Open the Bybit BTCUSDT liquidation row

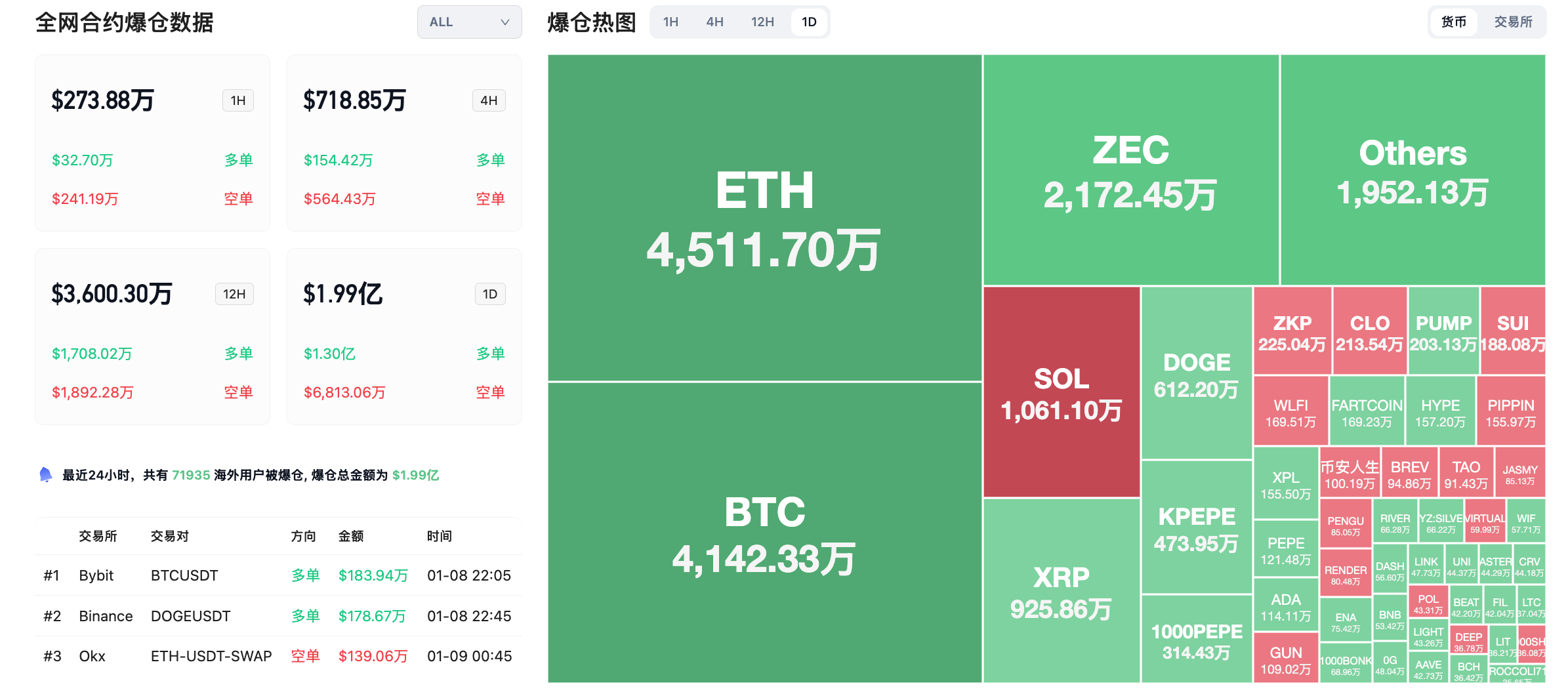click(278, 575)
